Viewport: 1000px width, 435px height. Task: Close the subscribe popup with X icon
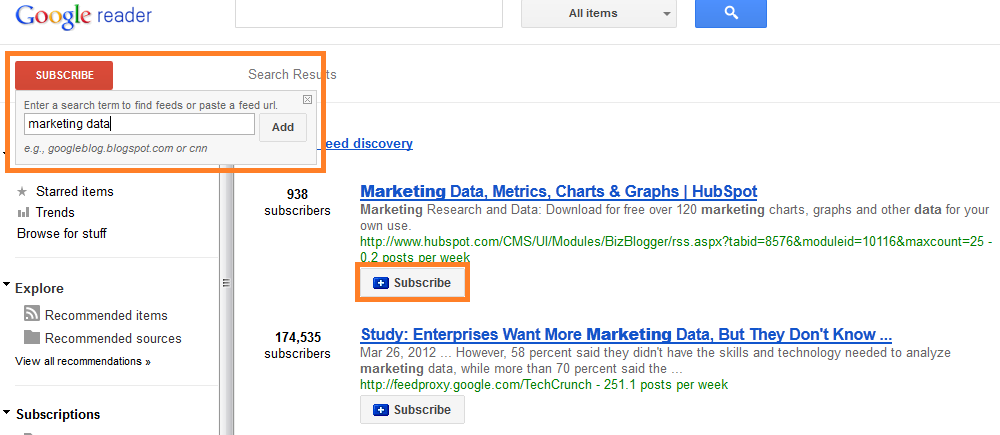pos(307,99)
